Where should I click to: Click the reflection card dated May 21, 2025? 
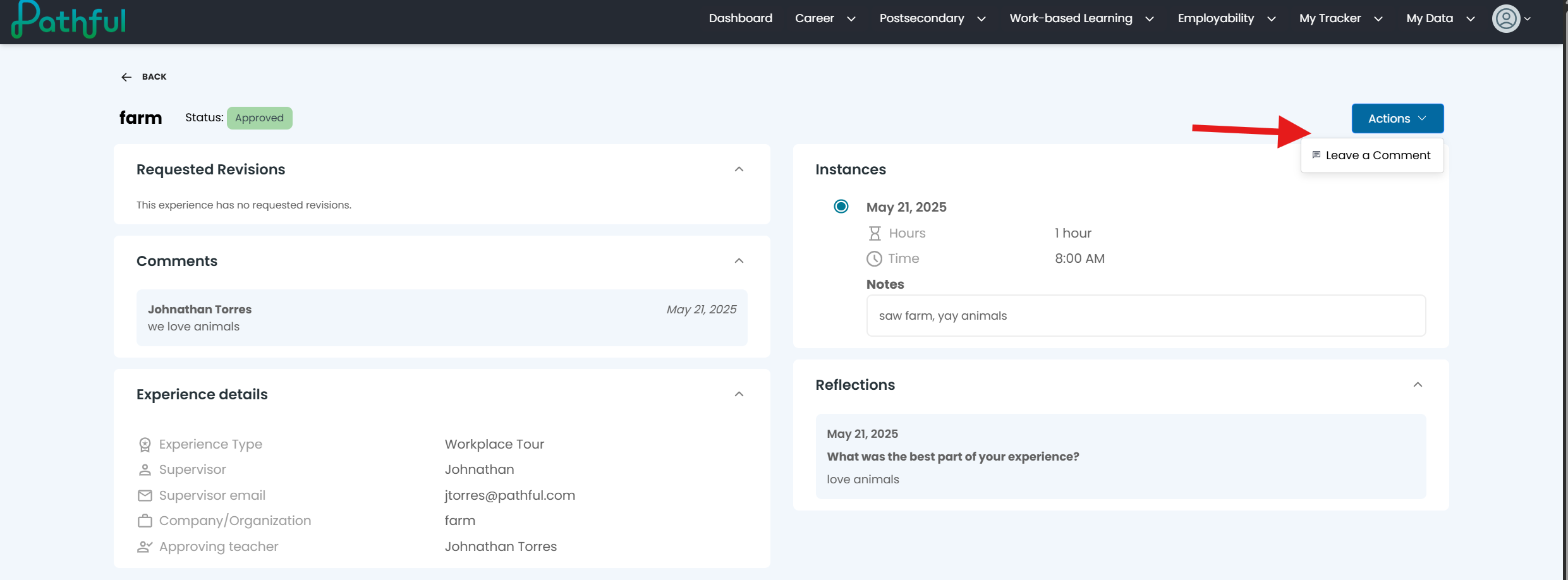click(x=1121, y=456)
